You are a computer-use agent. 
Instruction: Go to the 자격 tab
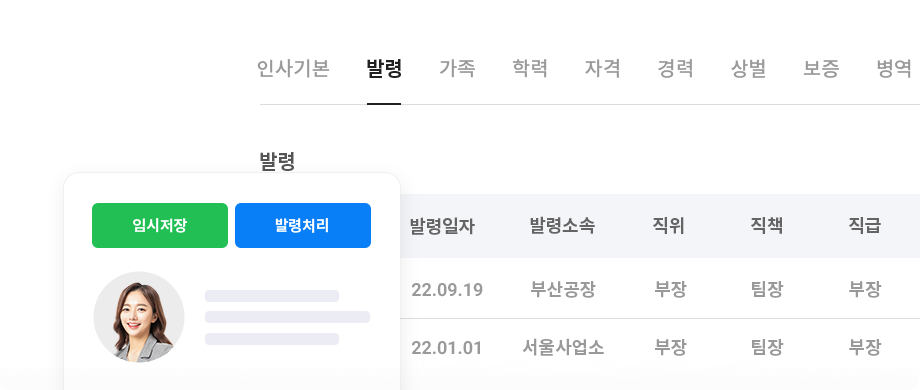tap(602, 69)
